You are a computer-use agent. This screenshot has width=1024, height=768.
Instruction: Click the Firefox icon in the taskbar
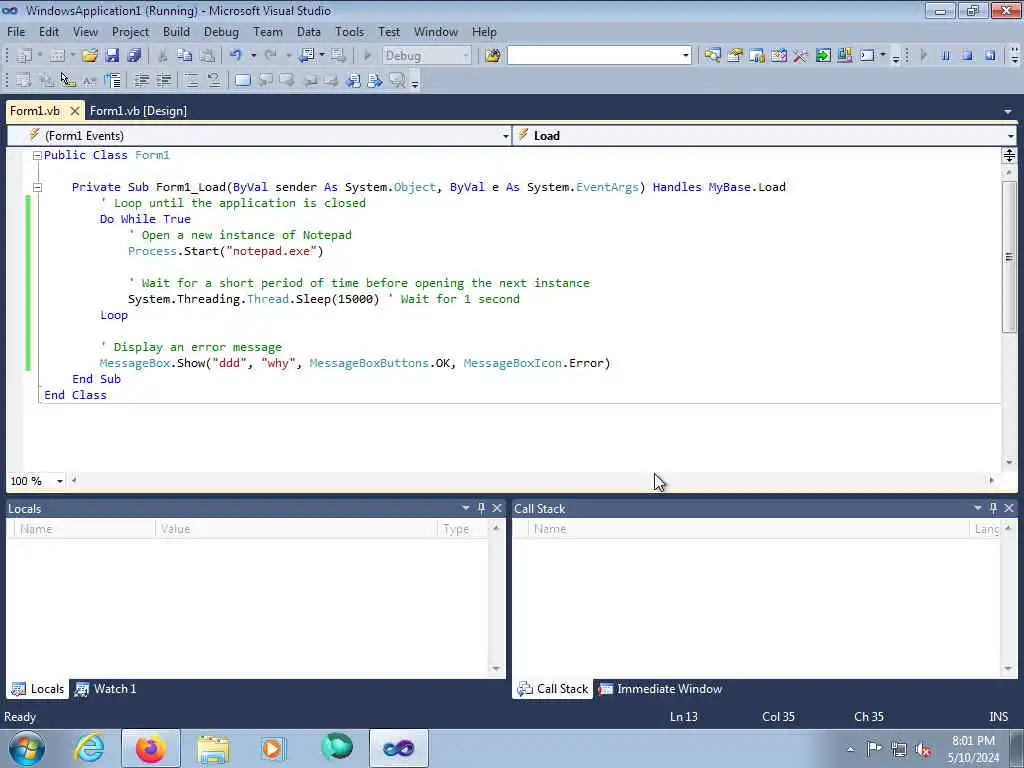pos(150,748)
